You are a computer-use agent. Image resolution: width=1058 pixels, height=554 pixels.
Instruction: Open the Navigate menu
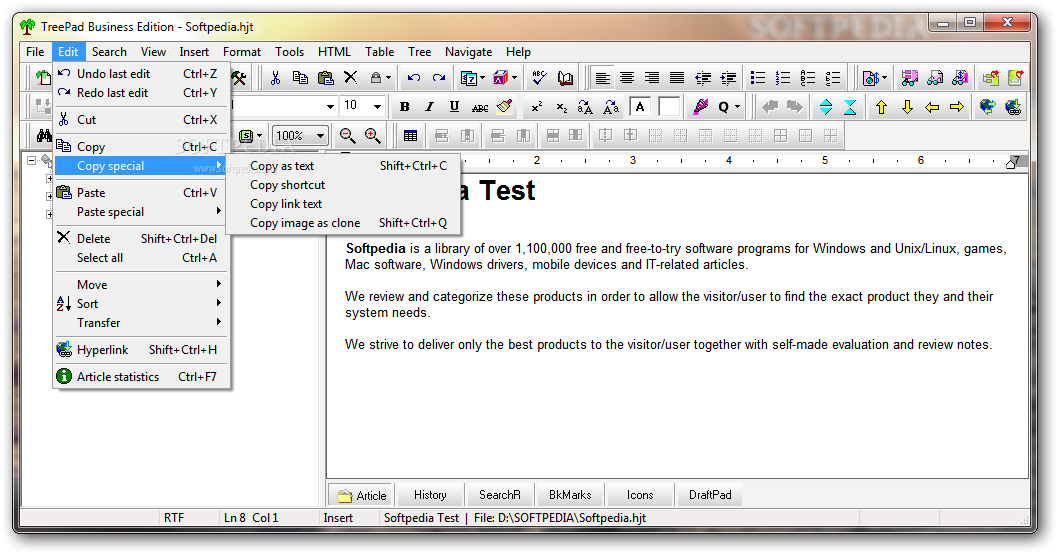pyautogui.click(x=468, y=52)
